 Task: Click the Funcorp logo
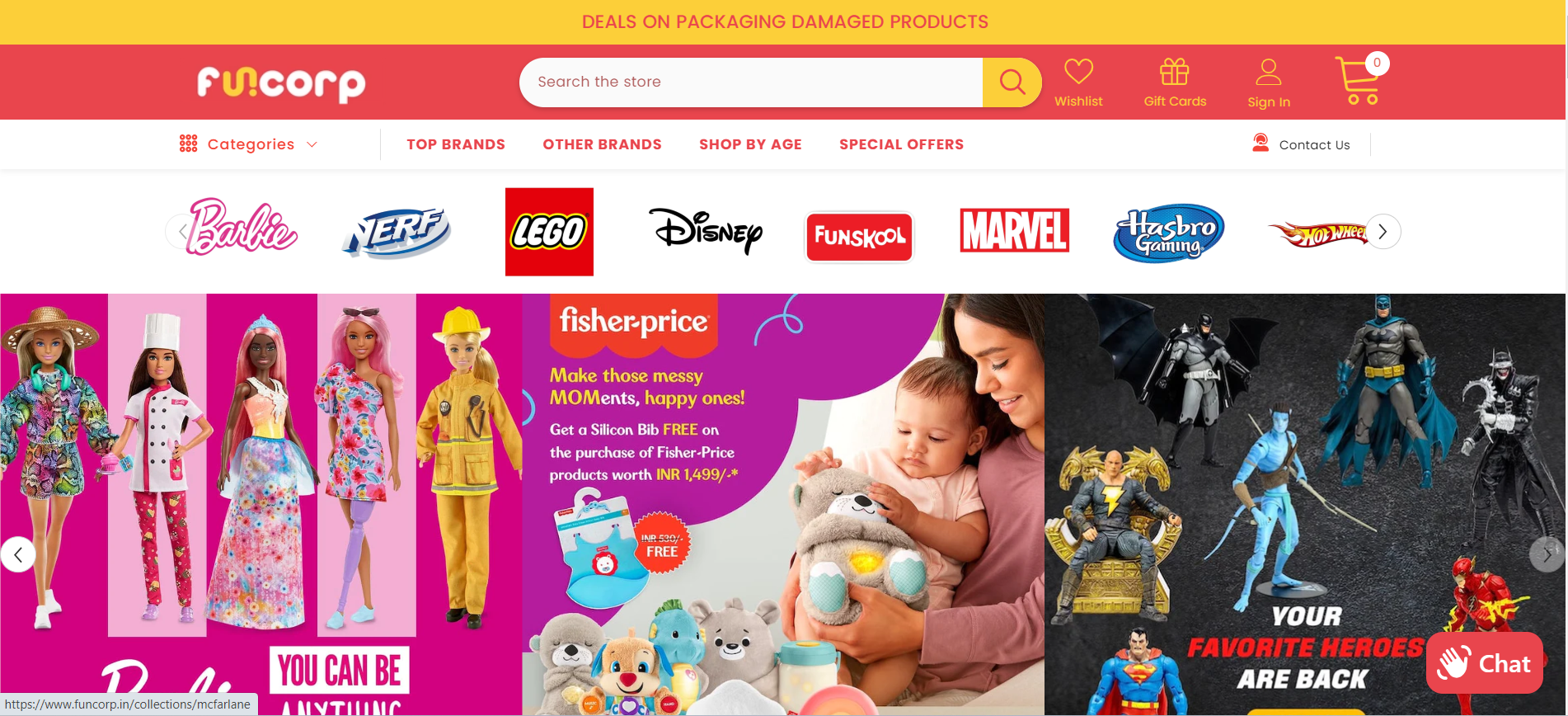(x=281, y=84)
